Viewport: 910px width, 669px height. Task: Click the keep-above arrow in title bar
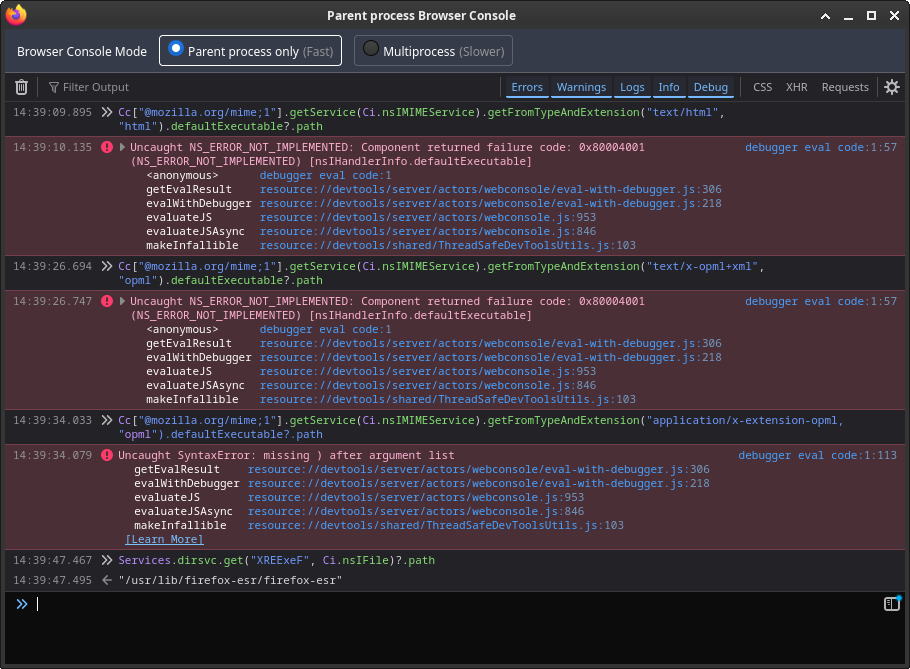click(x=825, y=16)
